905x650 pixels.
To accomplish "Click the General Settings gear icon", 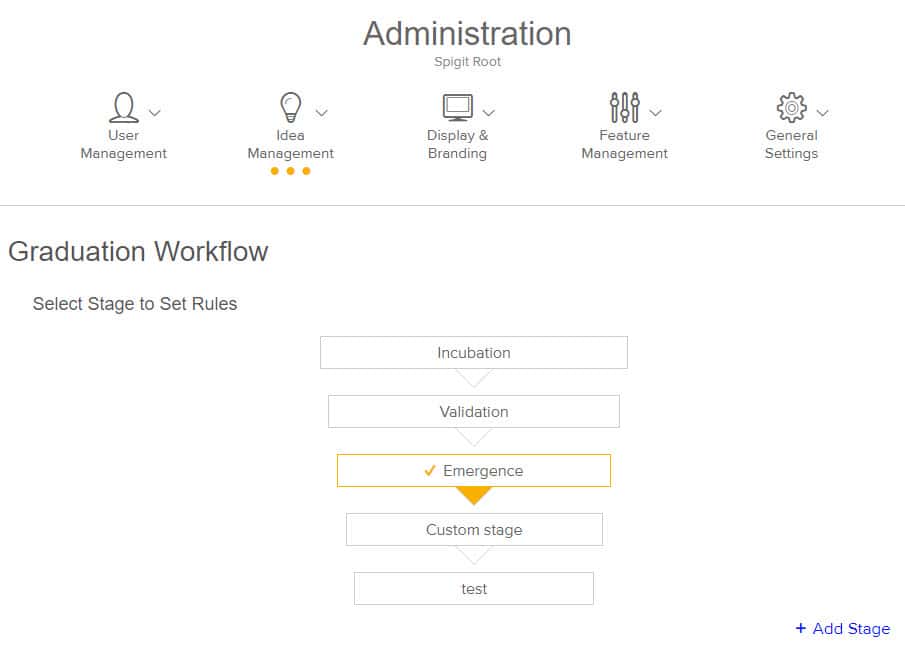I will [791, 107].
